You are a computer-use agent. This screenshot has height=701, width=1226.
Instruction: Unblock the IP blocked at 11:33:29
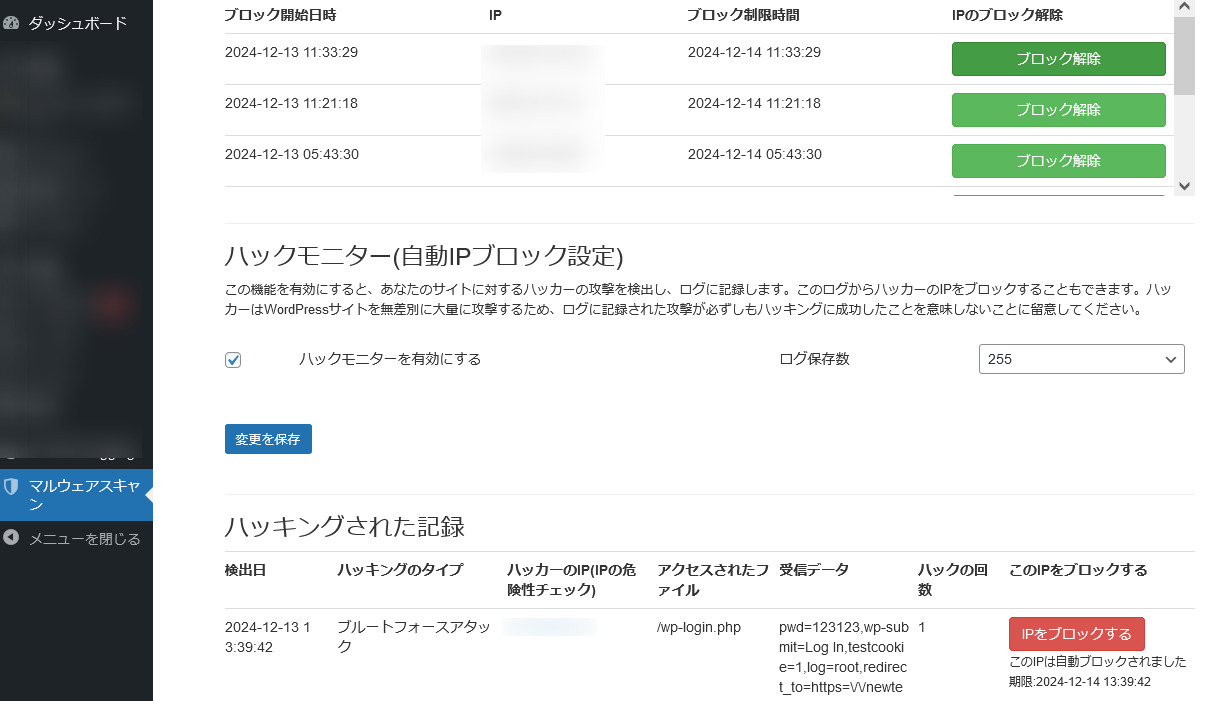pyautogui.click(x=1058, y=59)
